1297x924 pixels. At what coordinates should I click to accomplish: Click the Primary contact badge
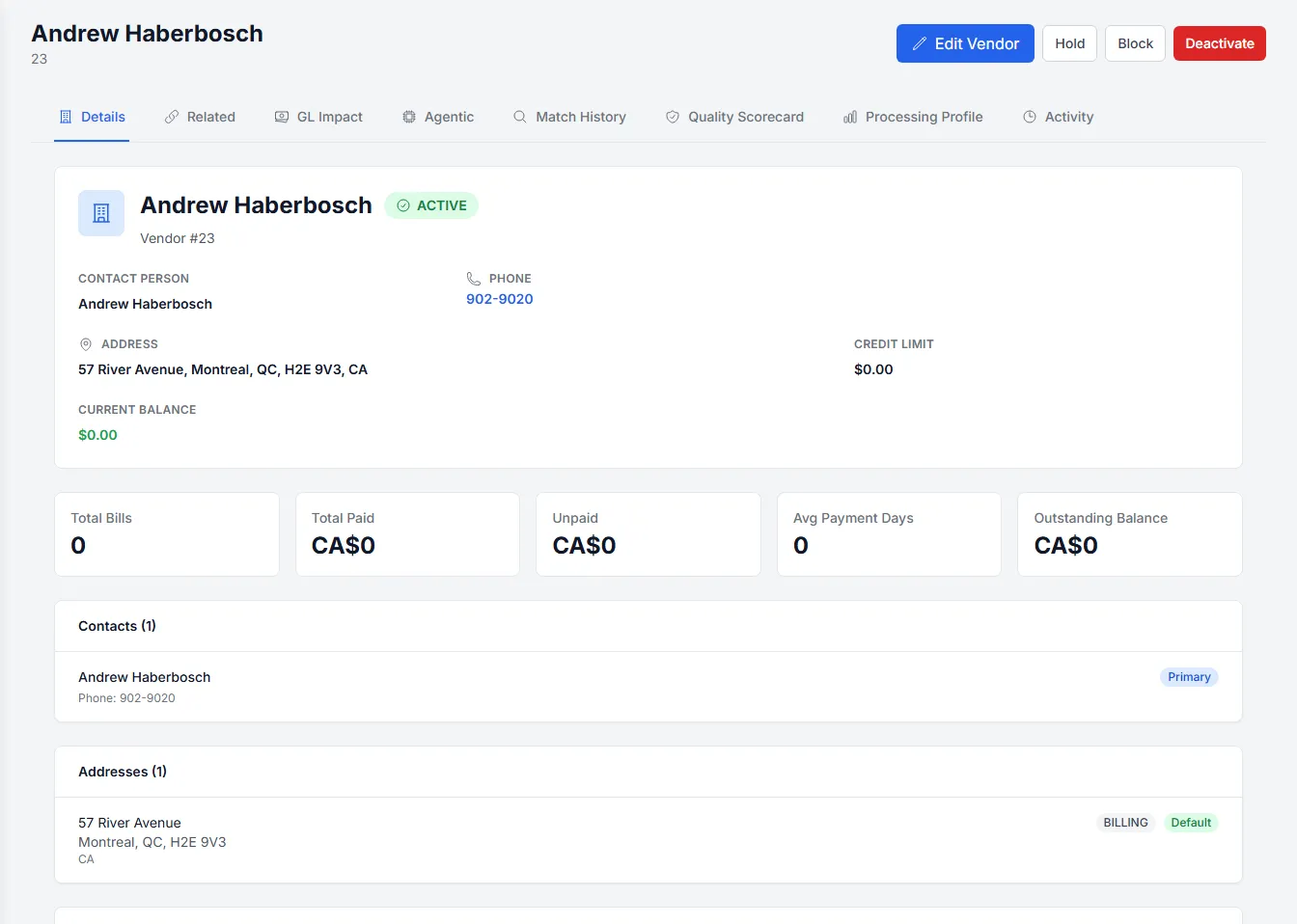point(1189,677)
